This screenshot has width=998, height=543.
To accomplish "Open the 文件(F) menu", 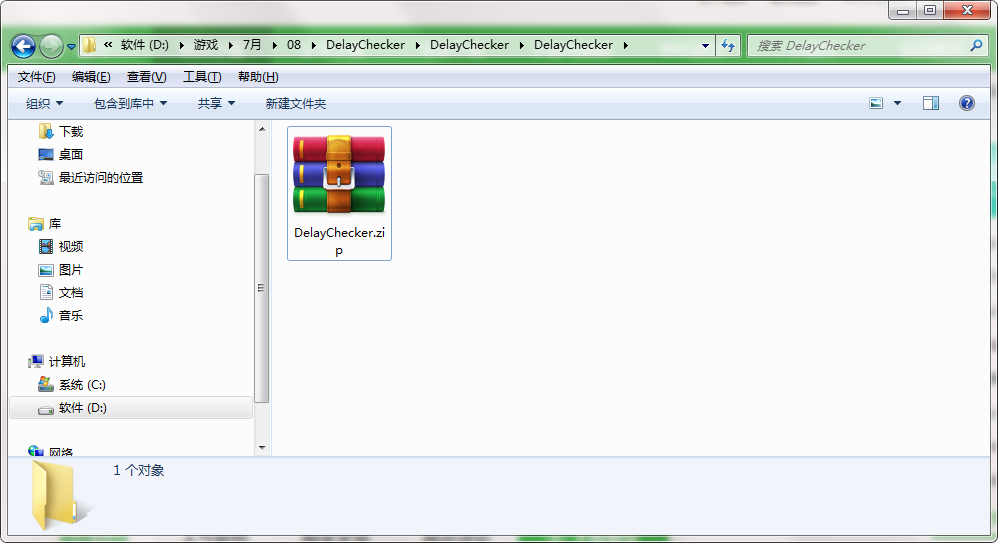I will [36, 77].
